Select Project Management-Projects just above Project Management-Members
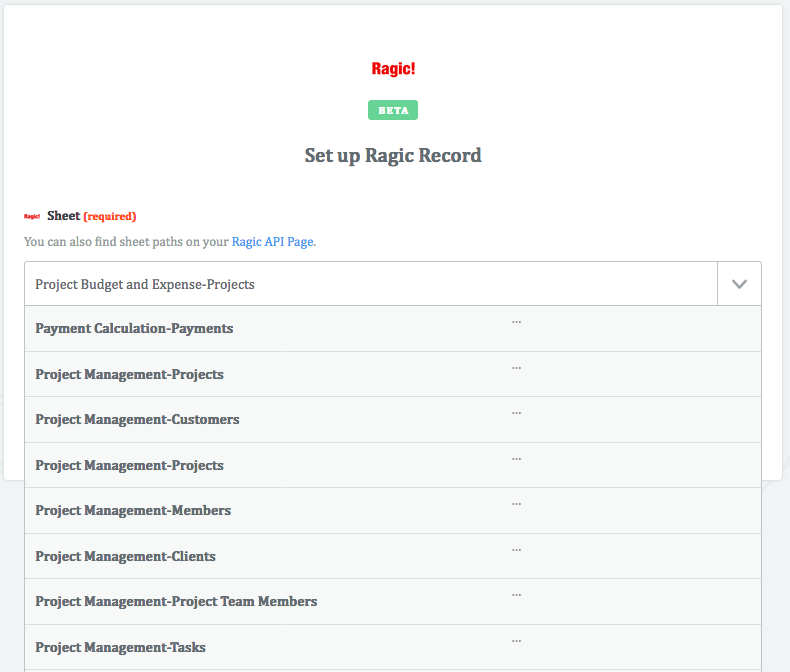 pos(129,466)
